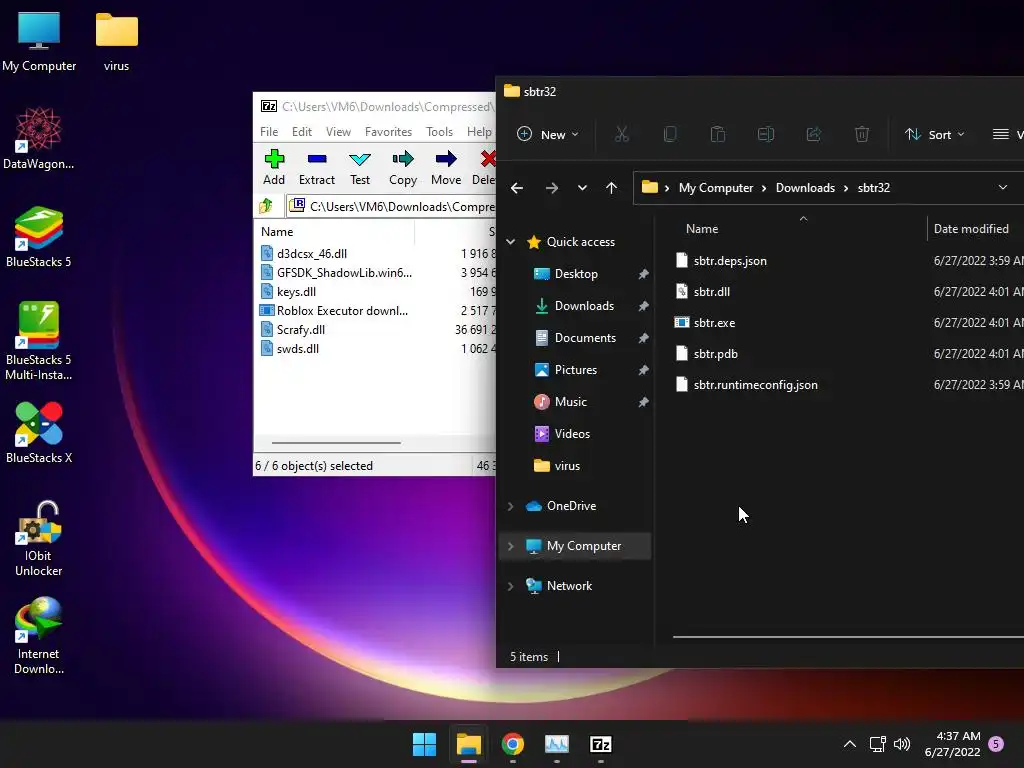This screenshot has width=1024, height=768.
Task: Click the Rename icon in Explorer toolbar
Action: [766, 135]
